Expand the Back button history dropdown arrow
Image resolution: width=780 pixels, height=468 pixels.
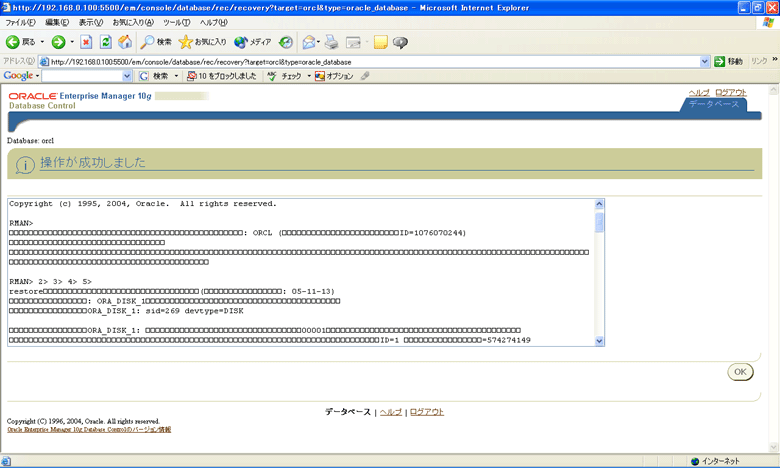[x=42, y=42]
